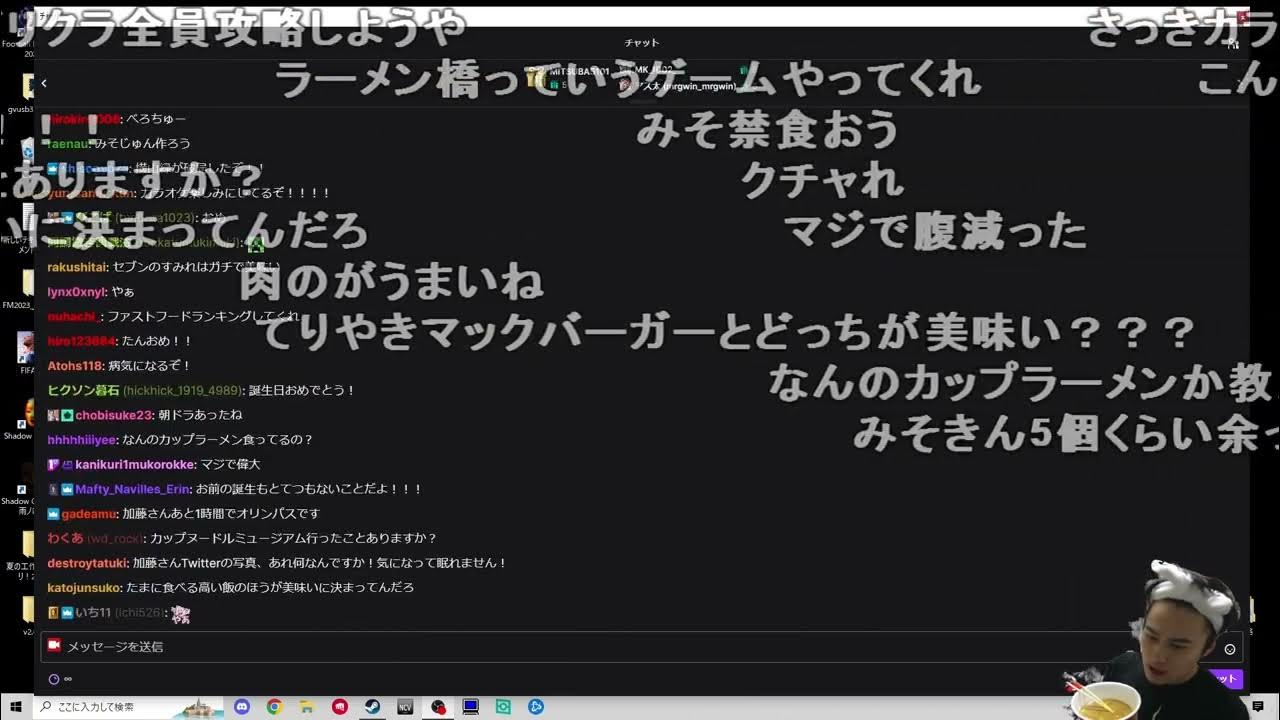The width and height of the screenshot is (1280, 720).
Task: Open the blue round taskbar app
Action: click(536, 707)
